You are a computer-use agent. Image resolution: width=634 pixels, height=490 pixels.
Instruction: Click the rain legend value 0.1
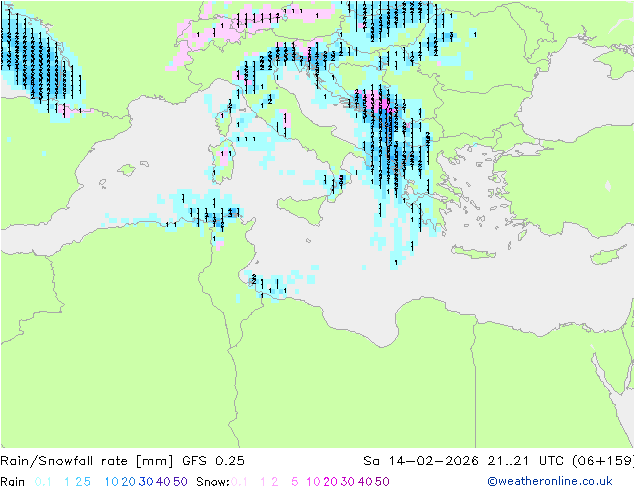(43, 482)
